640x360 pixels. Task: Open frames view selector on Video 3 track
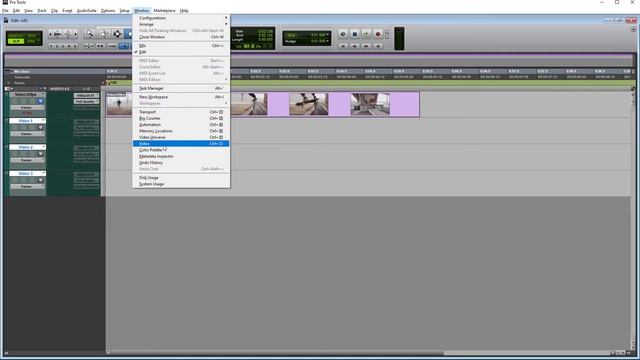(x=27, y=187)
